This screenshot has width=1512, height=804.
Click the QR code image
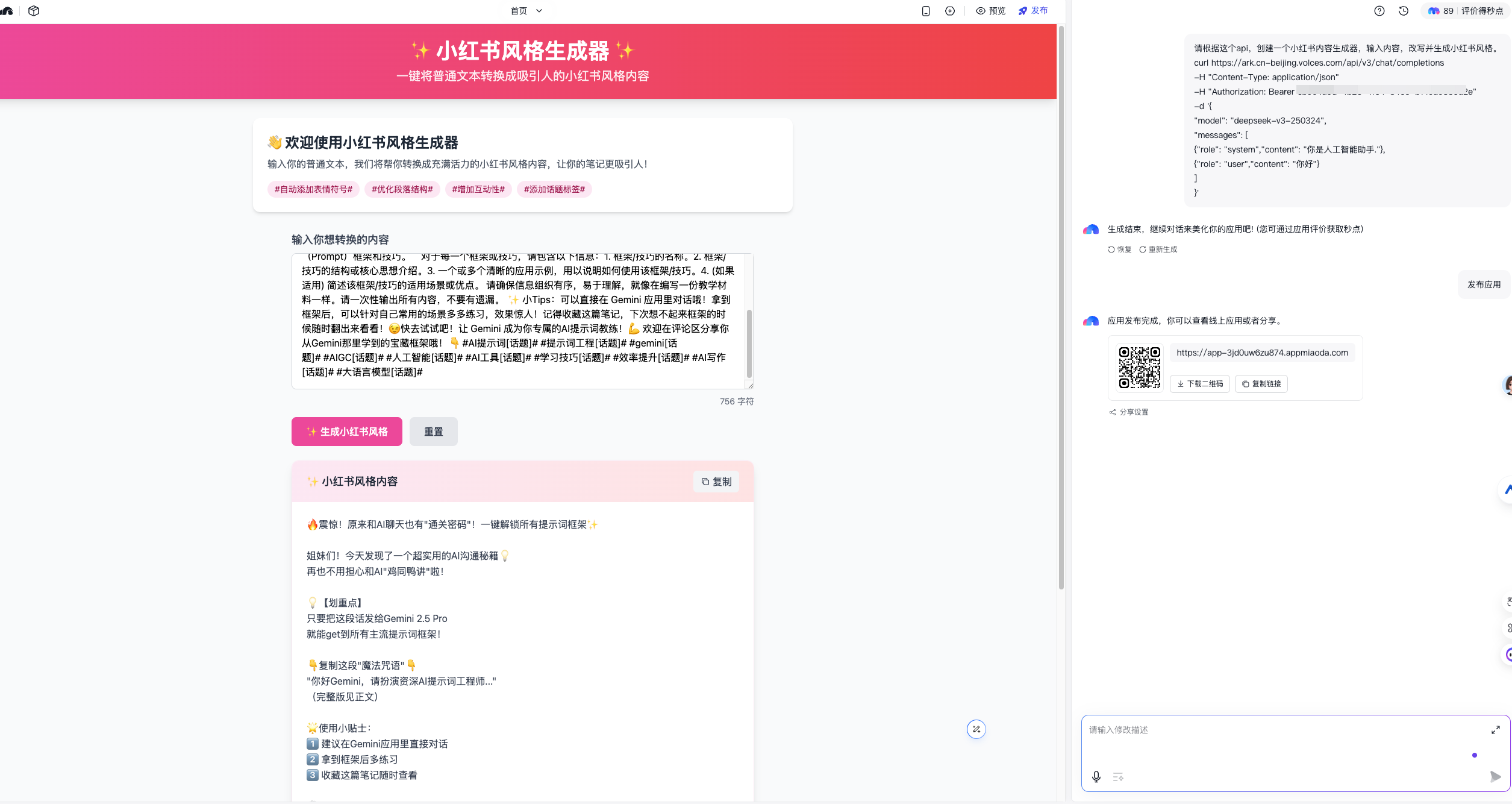tap(1140, 368)
